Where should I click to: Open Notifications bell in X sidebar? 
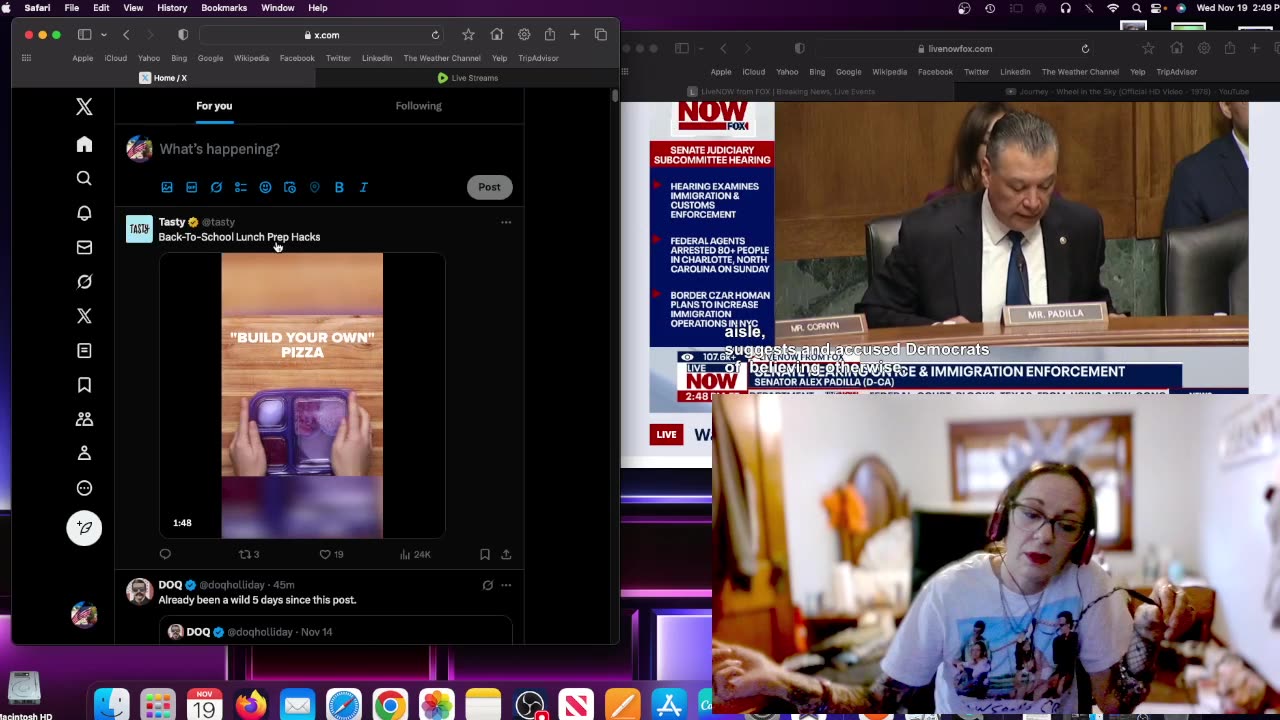[84, 213]
